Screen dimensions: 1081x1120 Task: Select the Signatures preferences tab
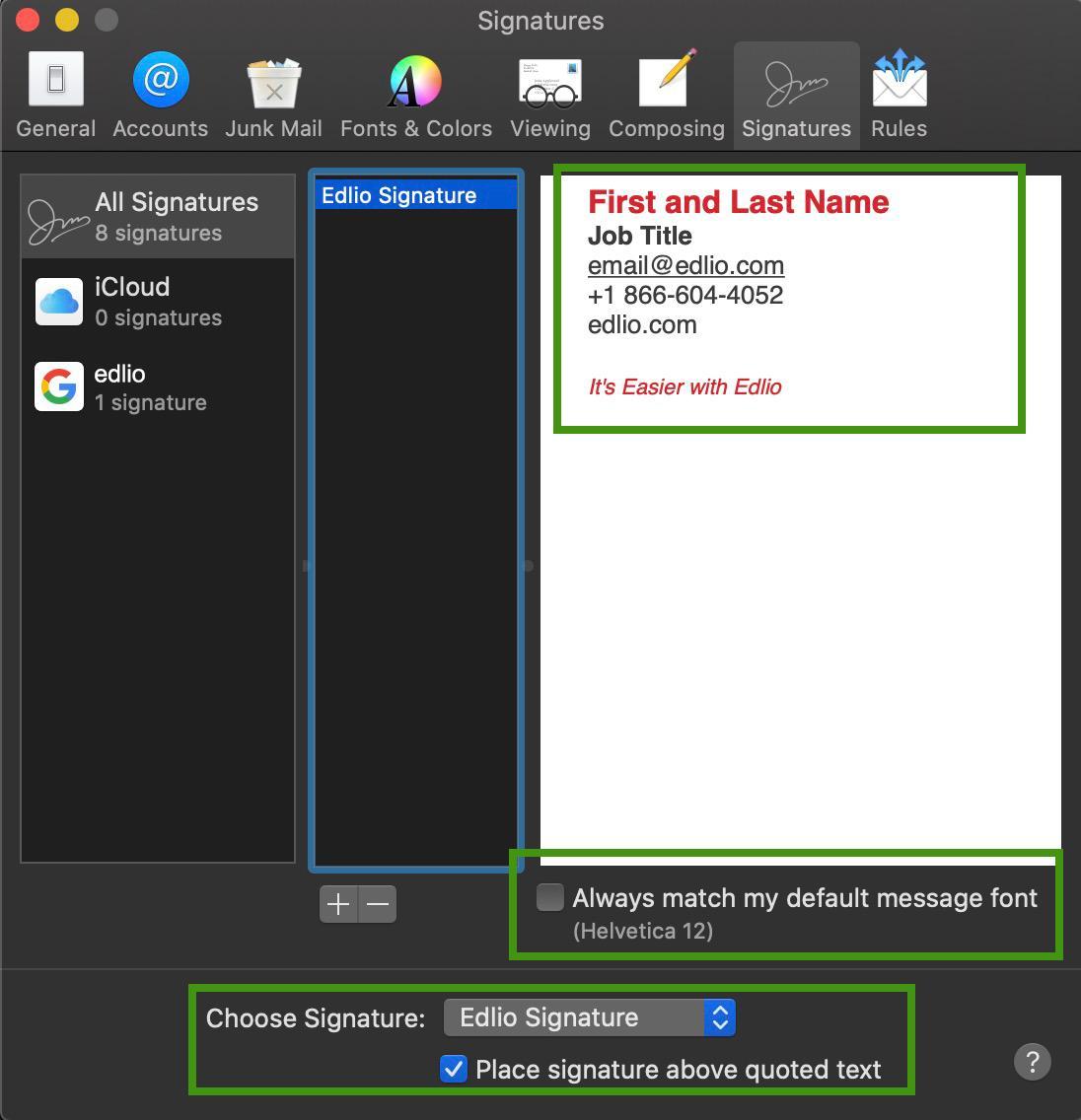point(796,95)
